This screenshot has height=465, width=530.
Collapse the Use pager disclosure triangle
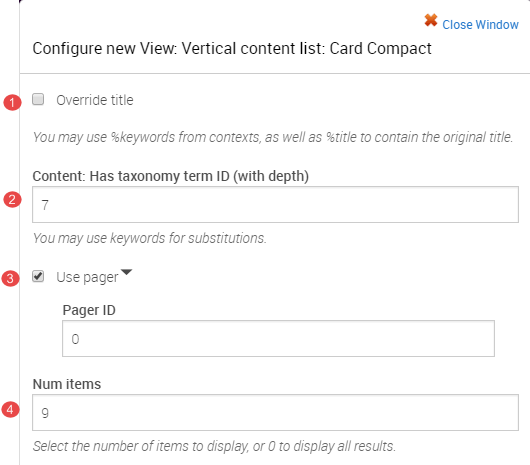click(126, 272)
